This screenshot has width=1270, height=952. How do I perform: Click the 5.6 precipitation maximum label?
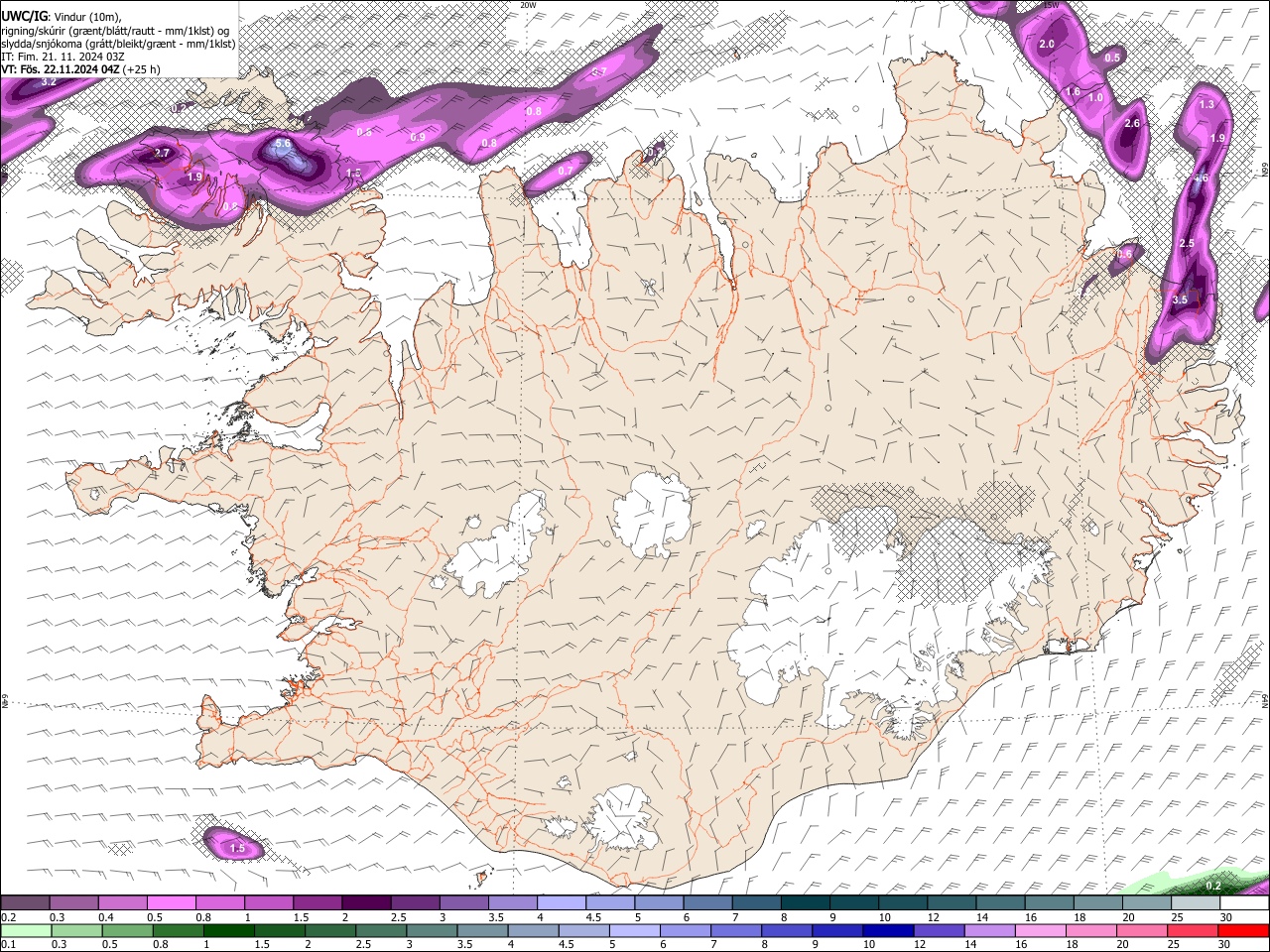(283, 144)
